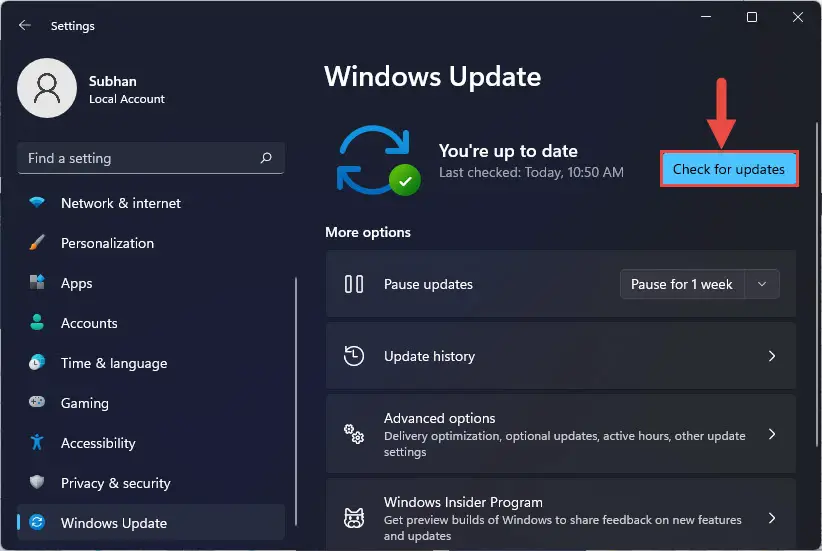The height and width of the screenshot is (551, 822).
Task: Click the Check for updates button
Action: [x=729, y=169]
